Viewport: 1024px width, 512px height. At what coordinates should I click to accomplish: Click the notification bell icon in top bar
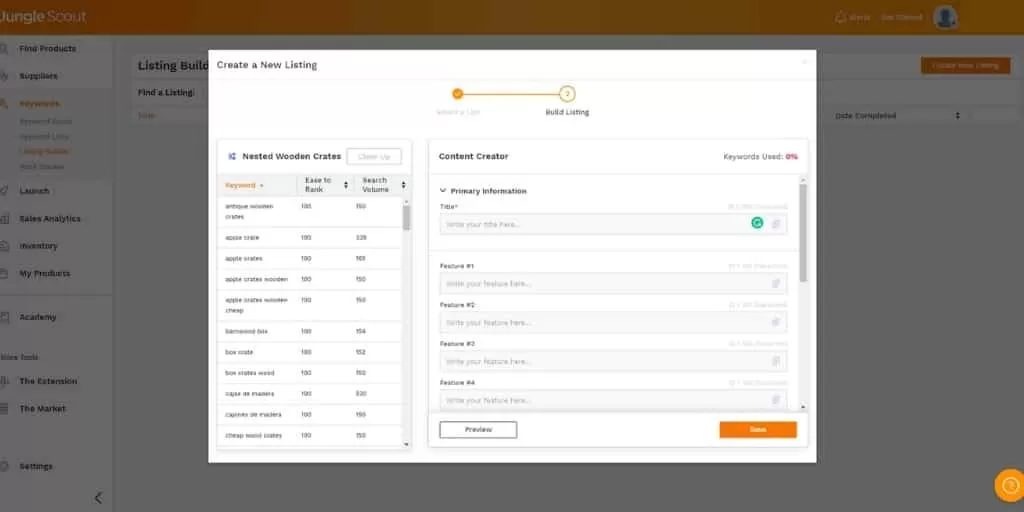point(840,17)
